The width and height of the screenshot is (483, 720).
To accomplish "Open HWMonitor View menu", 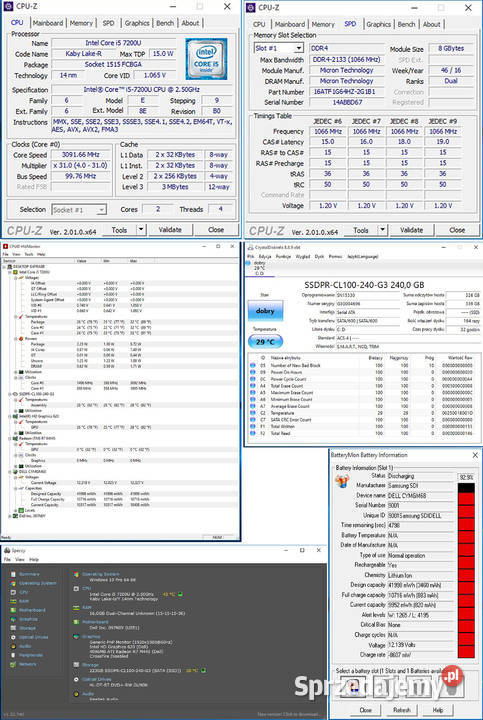I will coord(17,254).
